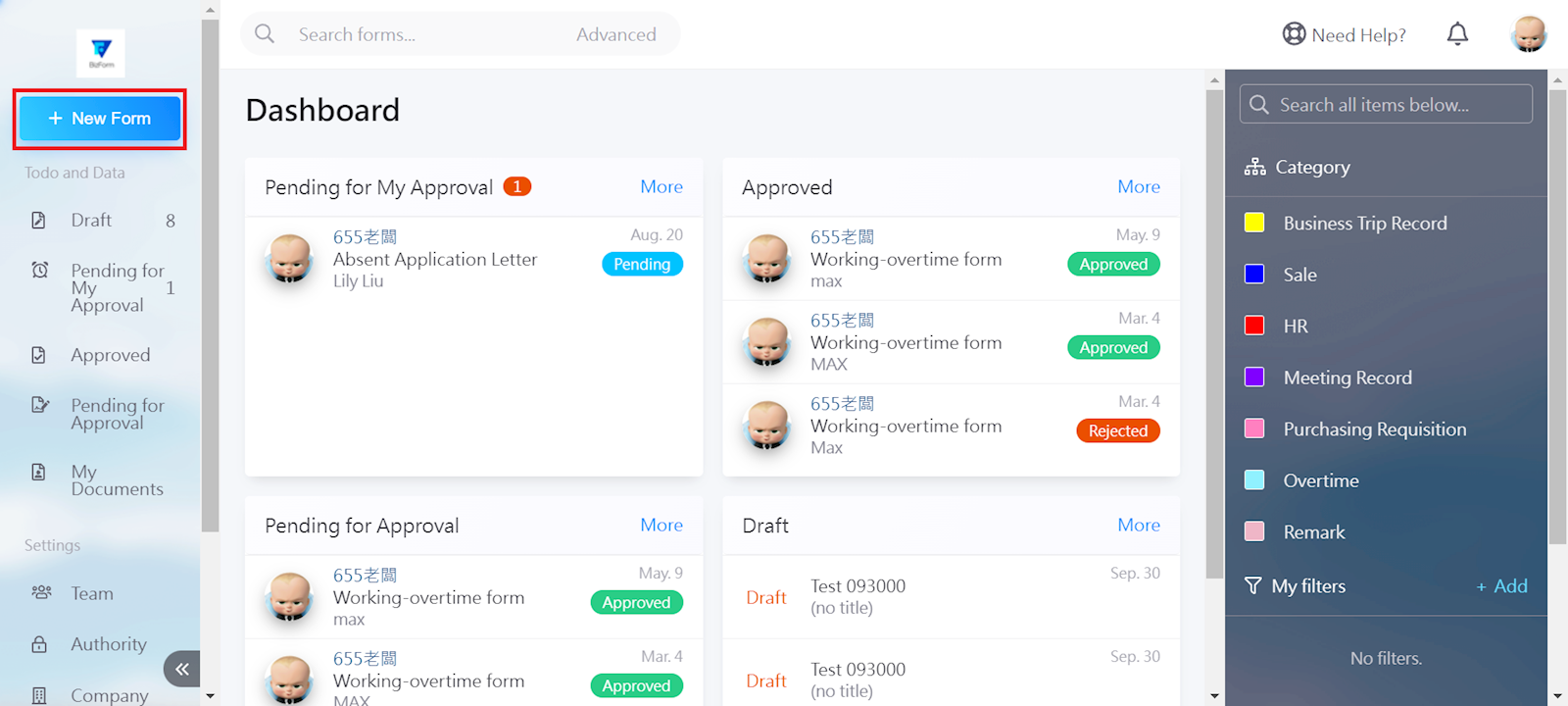Click the New Form button
1568x706 pixels.
coord(100,119)
